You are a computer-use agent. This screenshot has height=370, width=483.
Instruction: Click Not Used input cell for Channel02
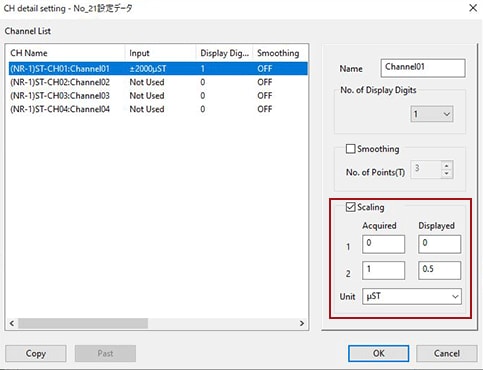pos(147,82)
